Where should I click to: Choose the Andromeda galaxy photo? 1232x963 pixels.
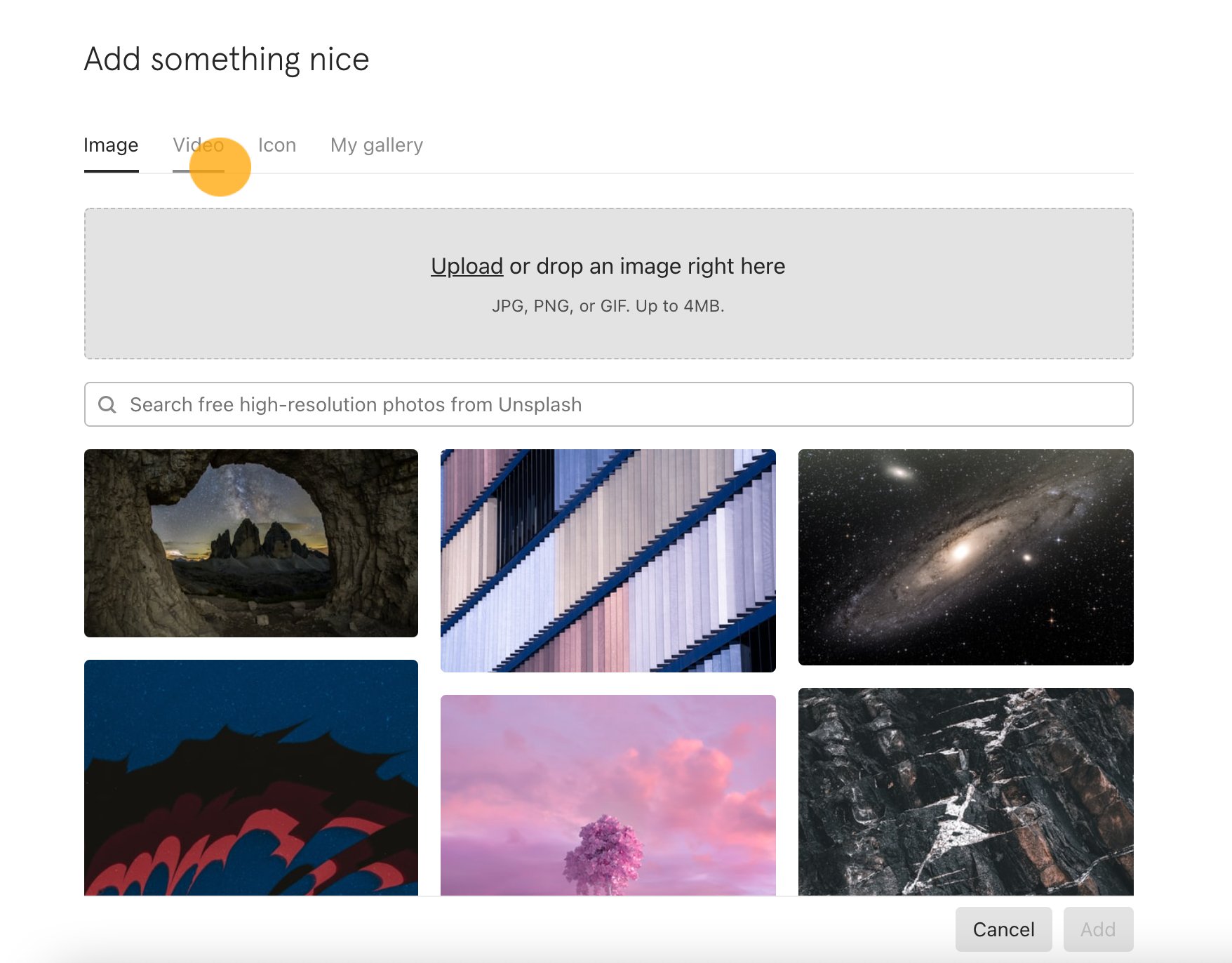(966, 557)
